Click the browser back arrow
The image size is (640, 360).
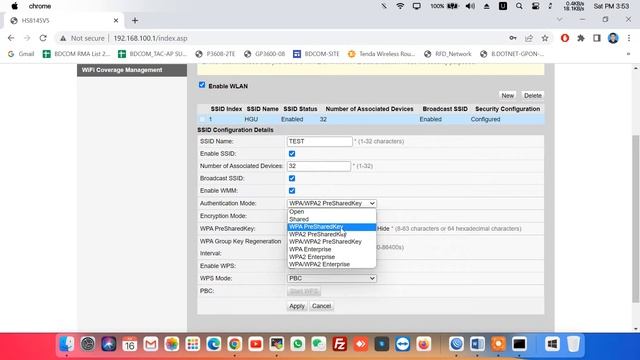tap(11, 38)
